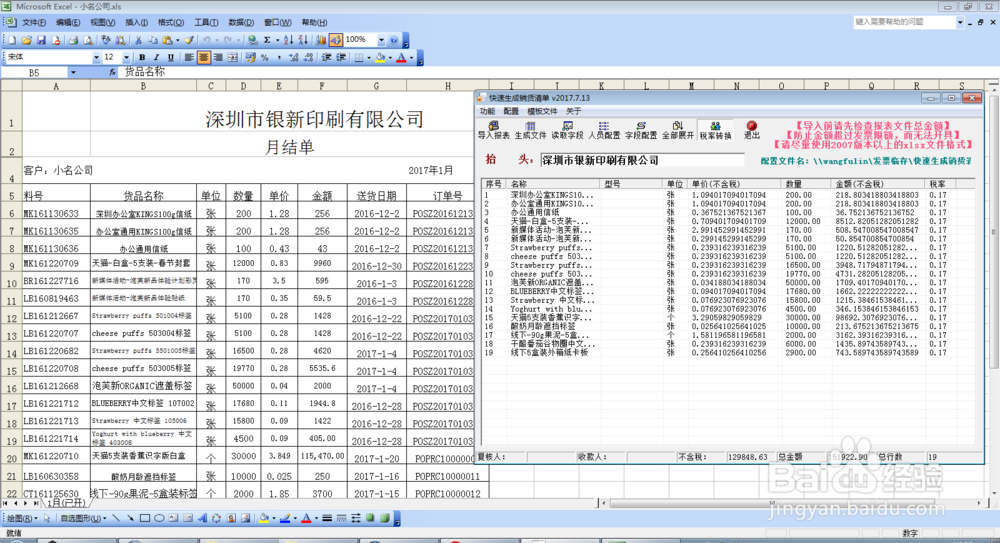Select the Oval drawing tool
Image resolution: width=1000 pixels, height=543 pixels.
(159, 518)
